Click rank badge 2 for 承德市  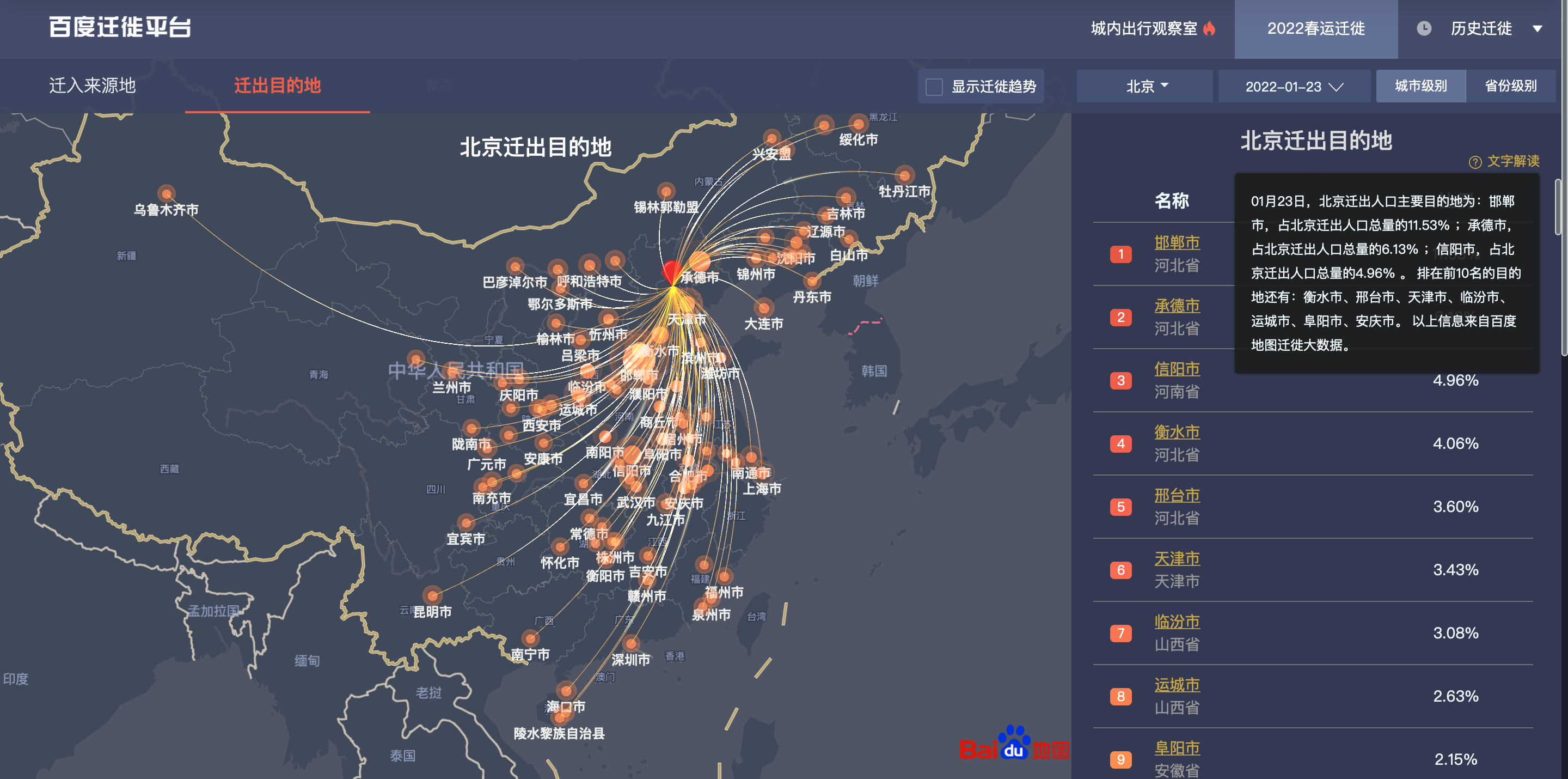pyautogui.click(x=1120, y=318)
